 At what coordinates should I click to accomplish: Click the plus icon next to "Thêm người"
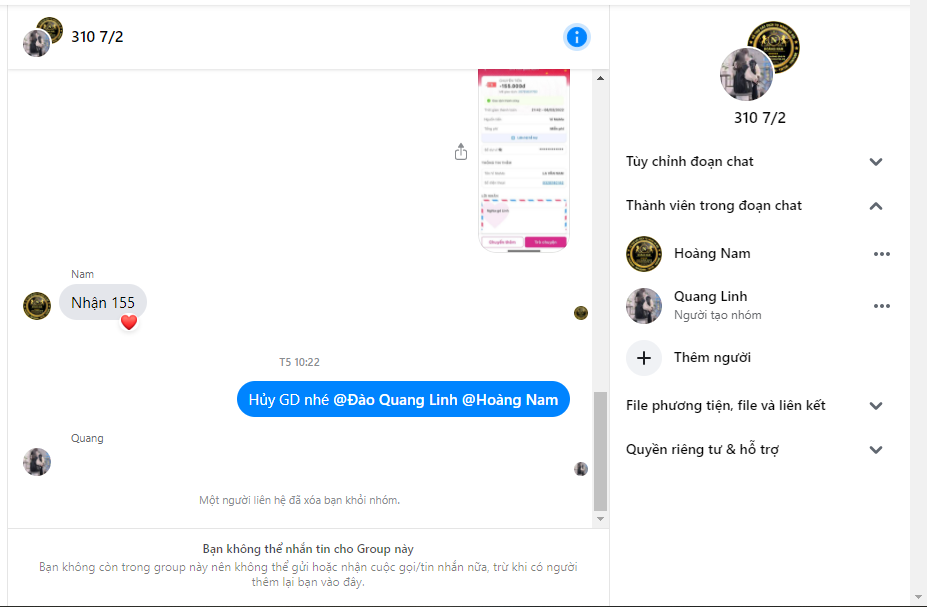coord(643,357)
